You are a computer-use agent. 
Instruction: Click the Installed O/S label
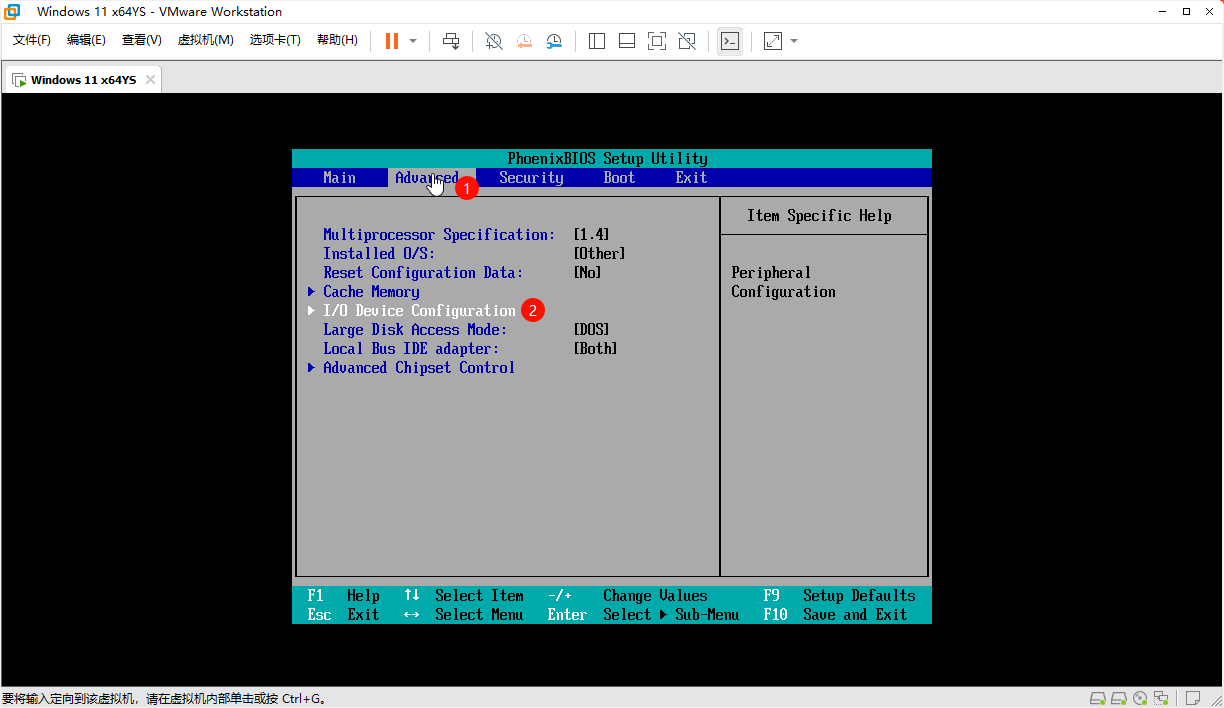coord(379,254)
